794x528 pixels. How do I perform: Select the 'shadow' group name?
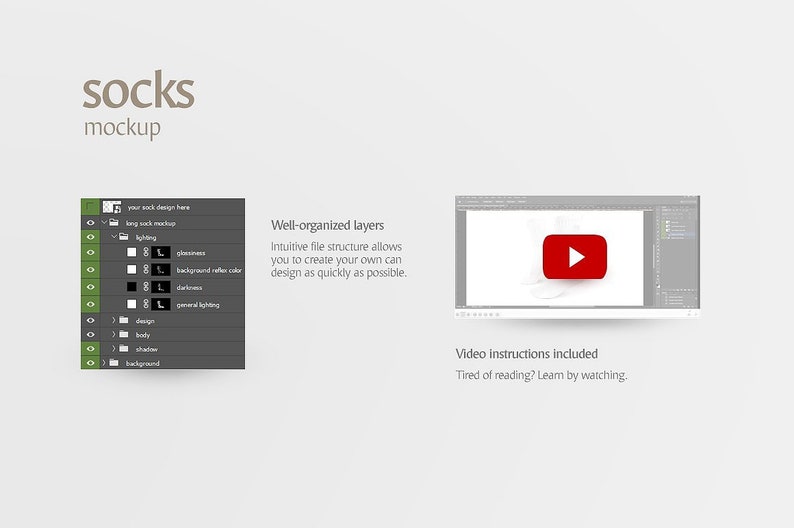point(147,349)
